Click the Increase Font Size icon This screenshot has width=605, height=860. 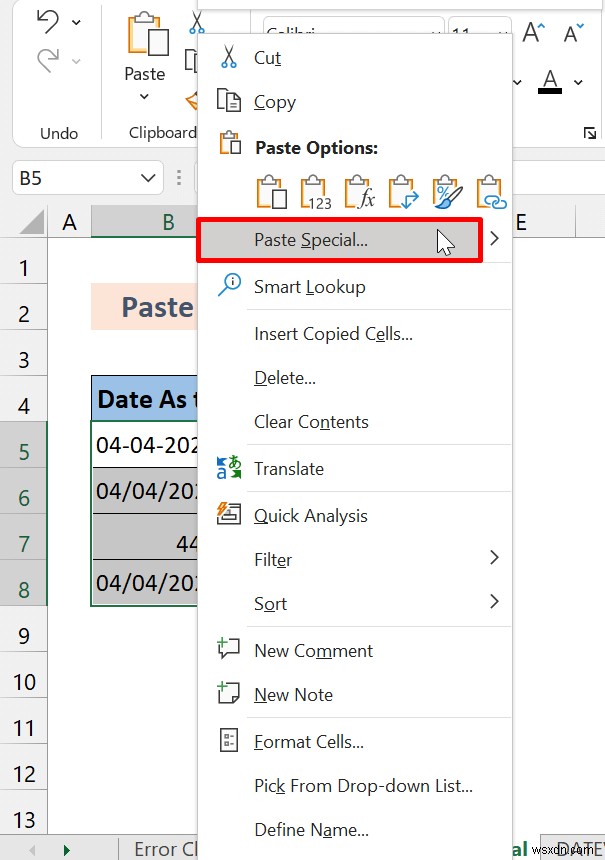[x=534, y=32]
